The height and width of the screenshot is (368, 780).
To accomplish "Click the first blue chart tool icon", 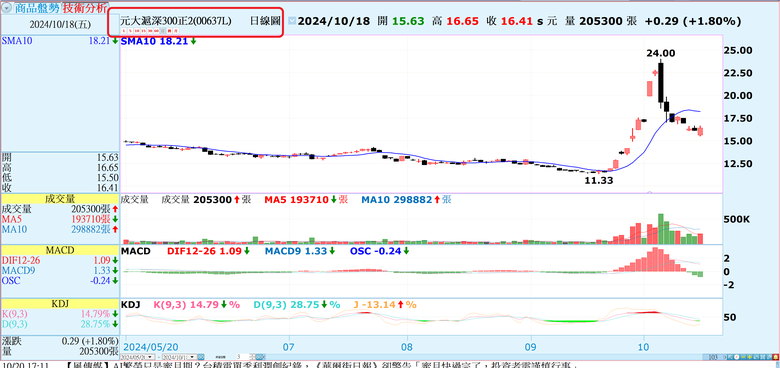I will [x=730, y=357].
